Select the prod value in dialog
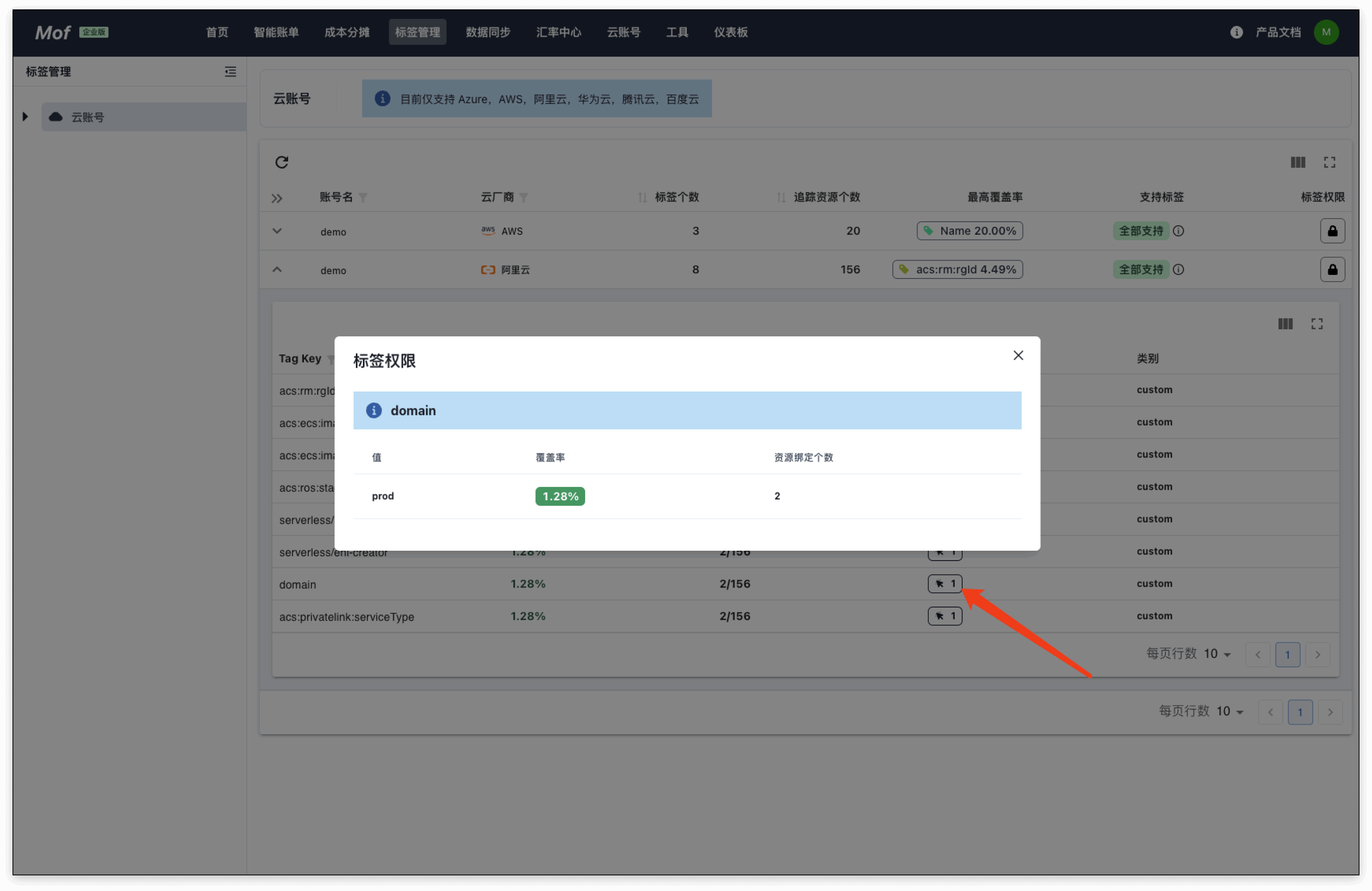This screenshot has height=891, width=1372. 383,496
